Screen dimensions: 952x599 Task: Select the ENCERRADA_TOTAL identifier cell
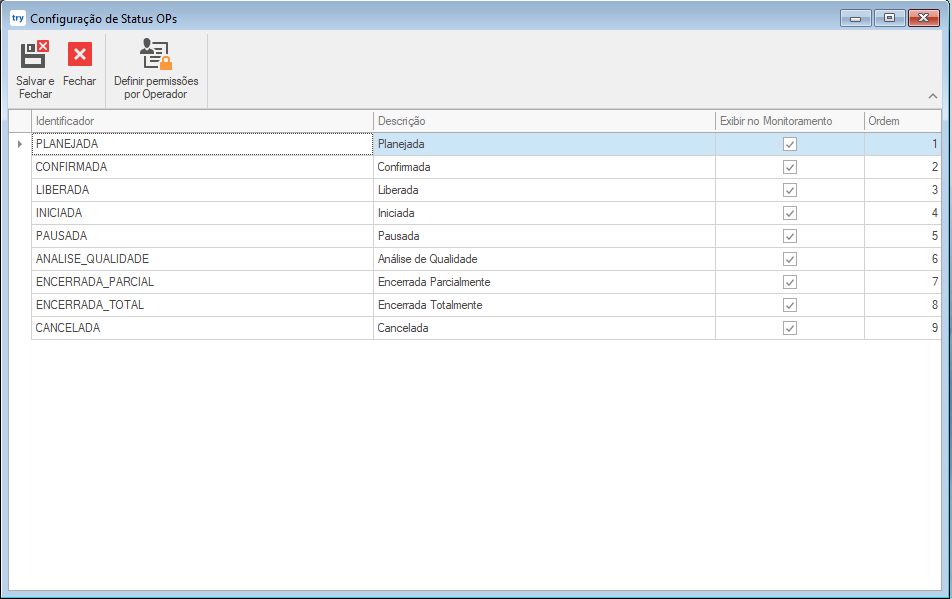202,305
